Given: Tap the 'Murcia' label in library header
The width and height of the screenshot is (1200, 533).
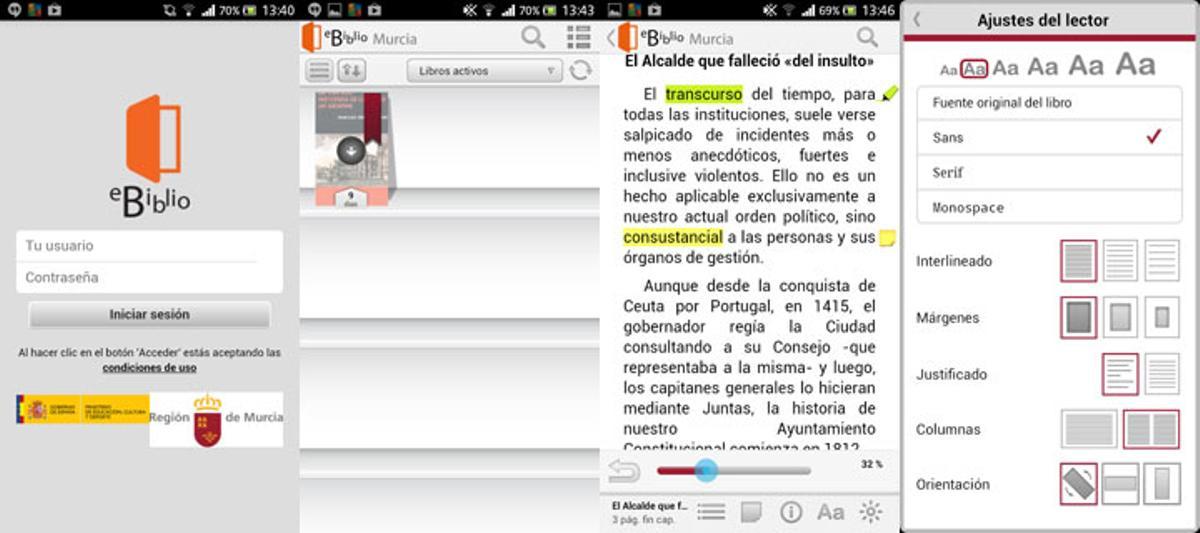Looking at the screenshot, I should (x=395, y=39).
